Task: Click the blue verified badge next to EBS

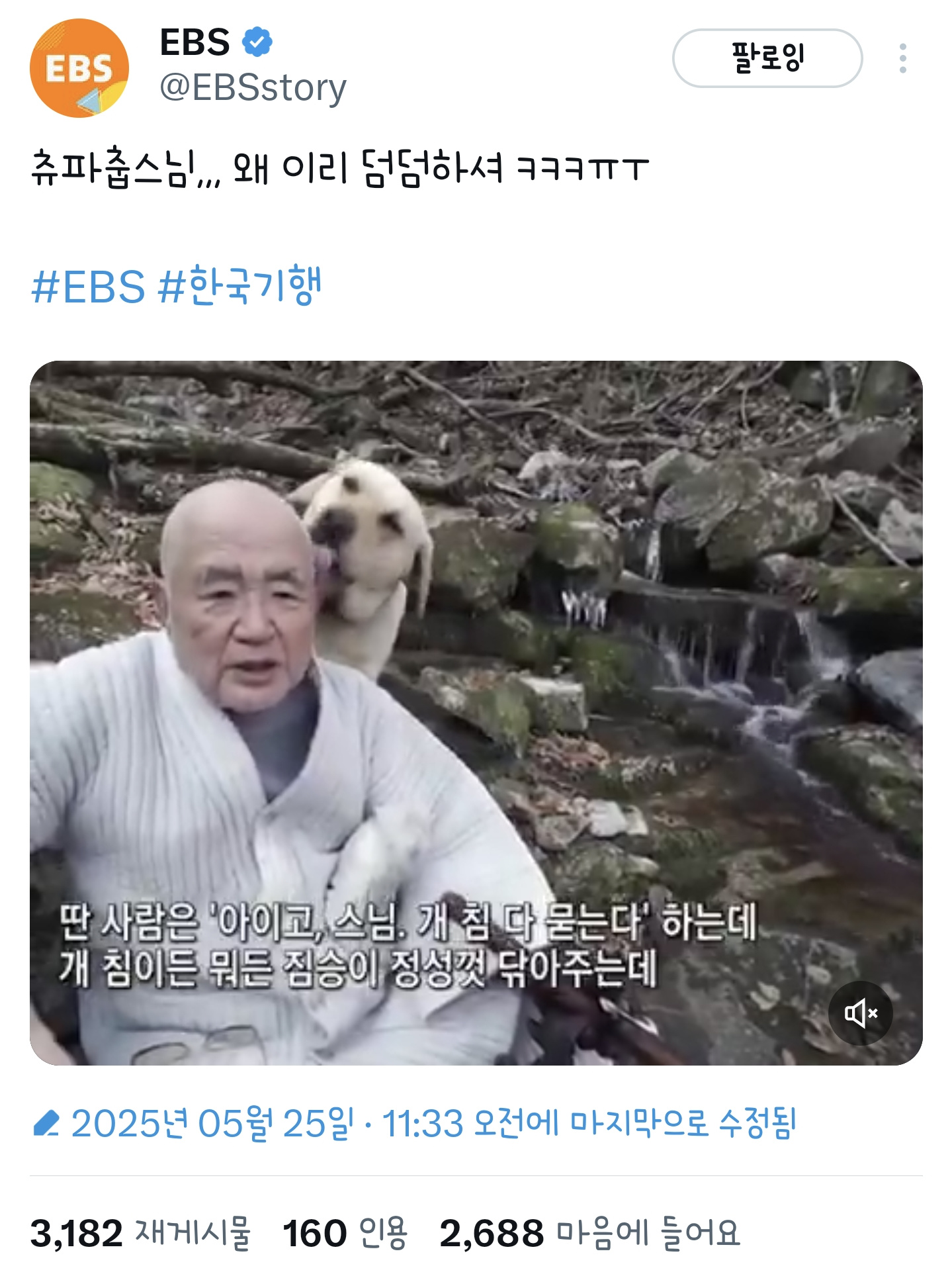Action: tap(257, 42)
